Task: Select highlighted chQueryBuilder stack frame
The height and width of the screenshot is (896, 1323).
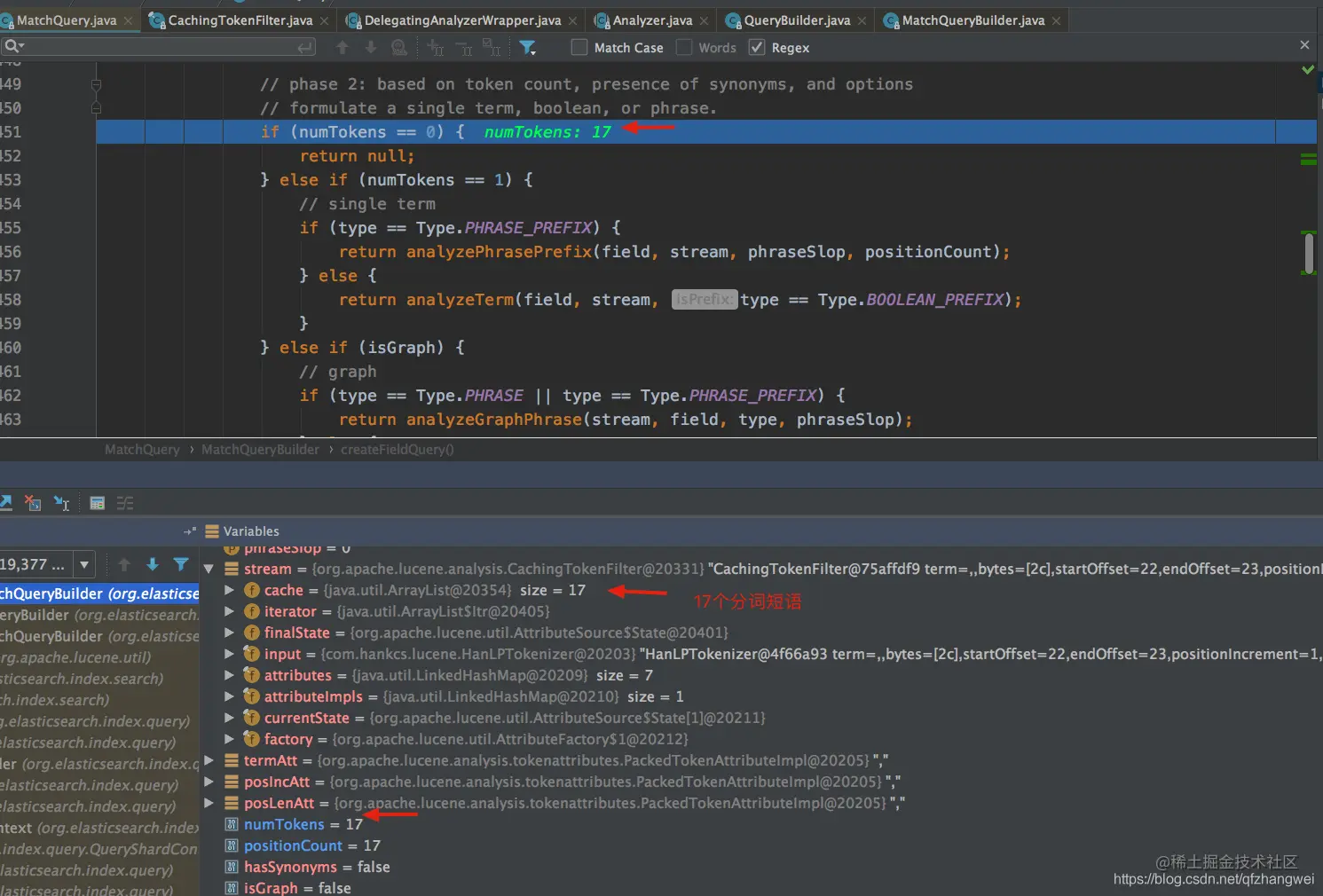Action: [99, 594]
